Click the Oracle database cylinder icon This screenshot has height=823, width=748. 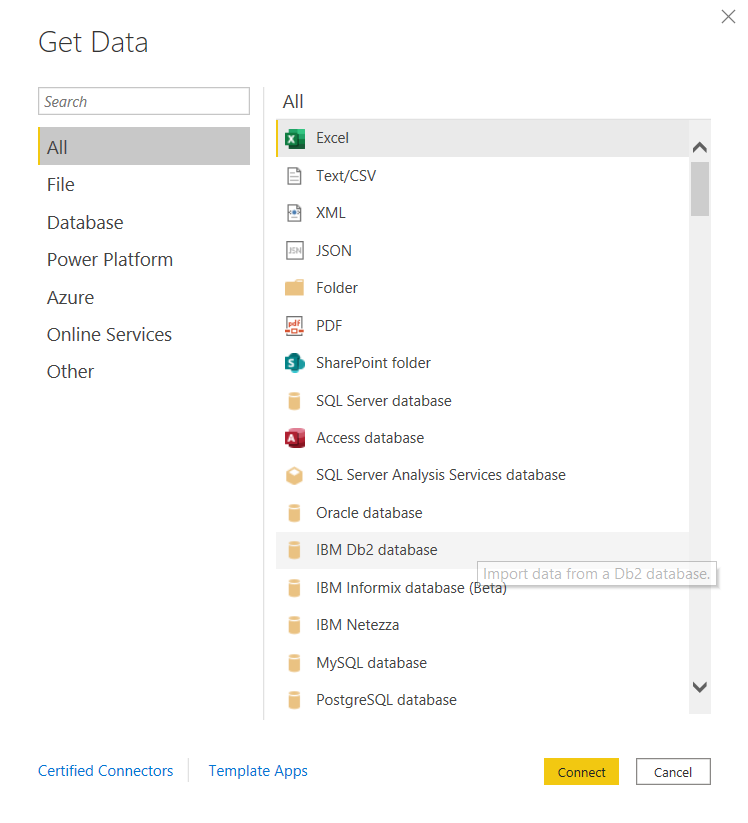click(x=294, y=513)
